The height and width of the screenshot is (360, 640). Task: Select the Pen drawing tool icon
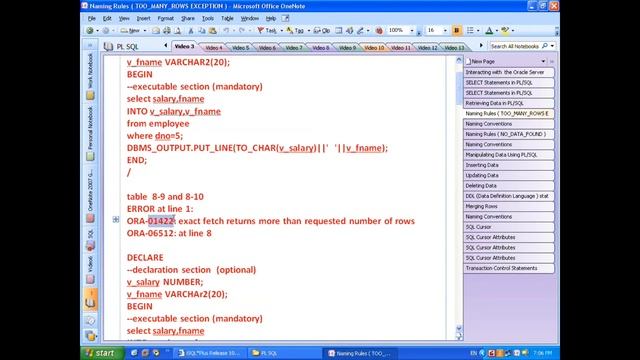tap(360, 31)
